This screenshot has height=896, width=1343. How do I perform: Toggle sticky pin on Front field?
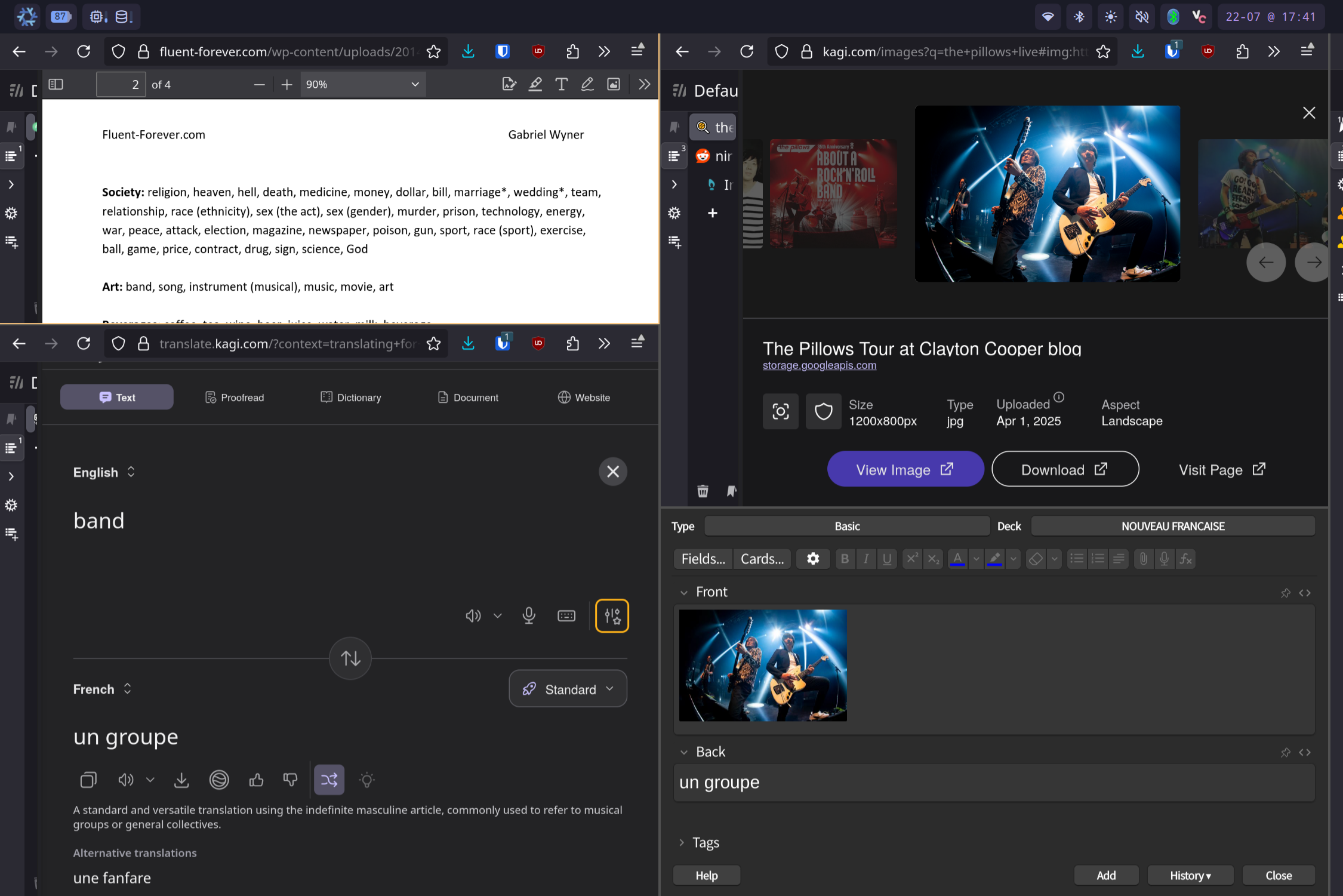pyautogui.click(x=1286, y=593)
